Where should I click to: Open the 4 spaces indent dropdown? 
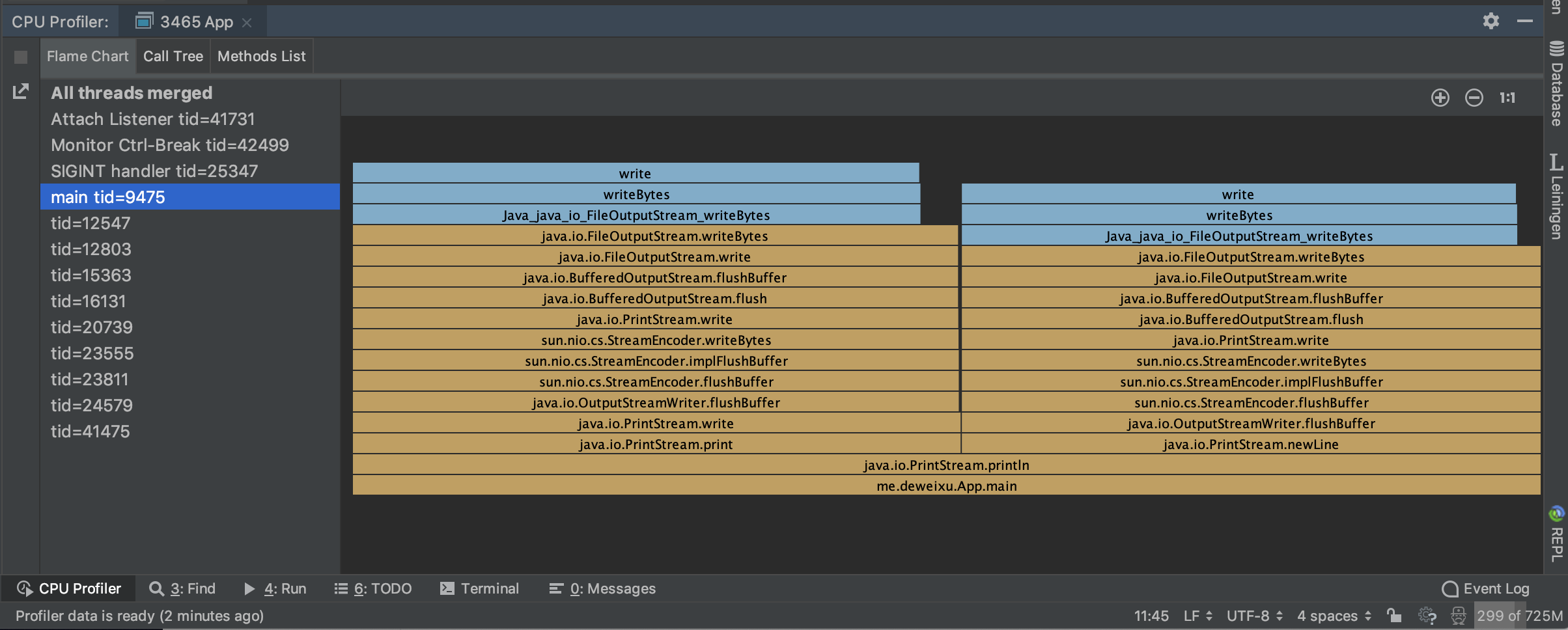[x=1334, y=616]
